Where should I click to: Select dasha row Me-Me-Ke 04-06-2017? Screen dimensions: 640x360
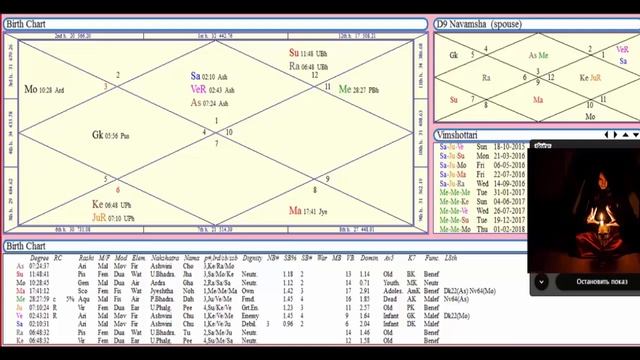pyautogui.click(x=482, y=202)
